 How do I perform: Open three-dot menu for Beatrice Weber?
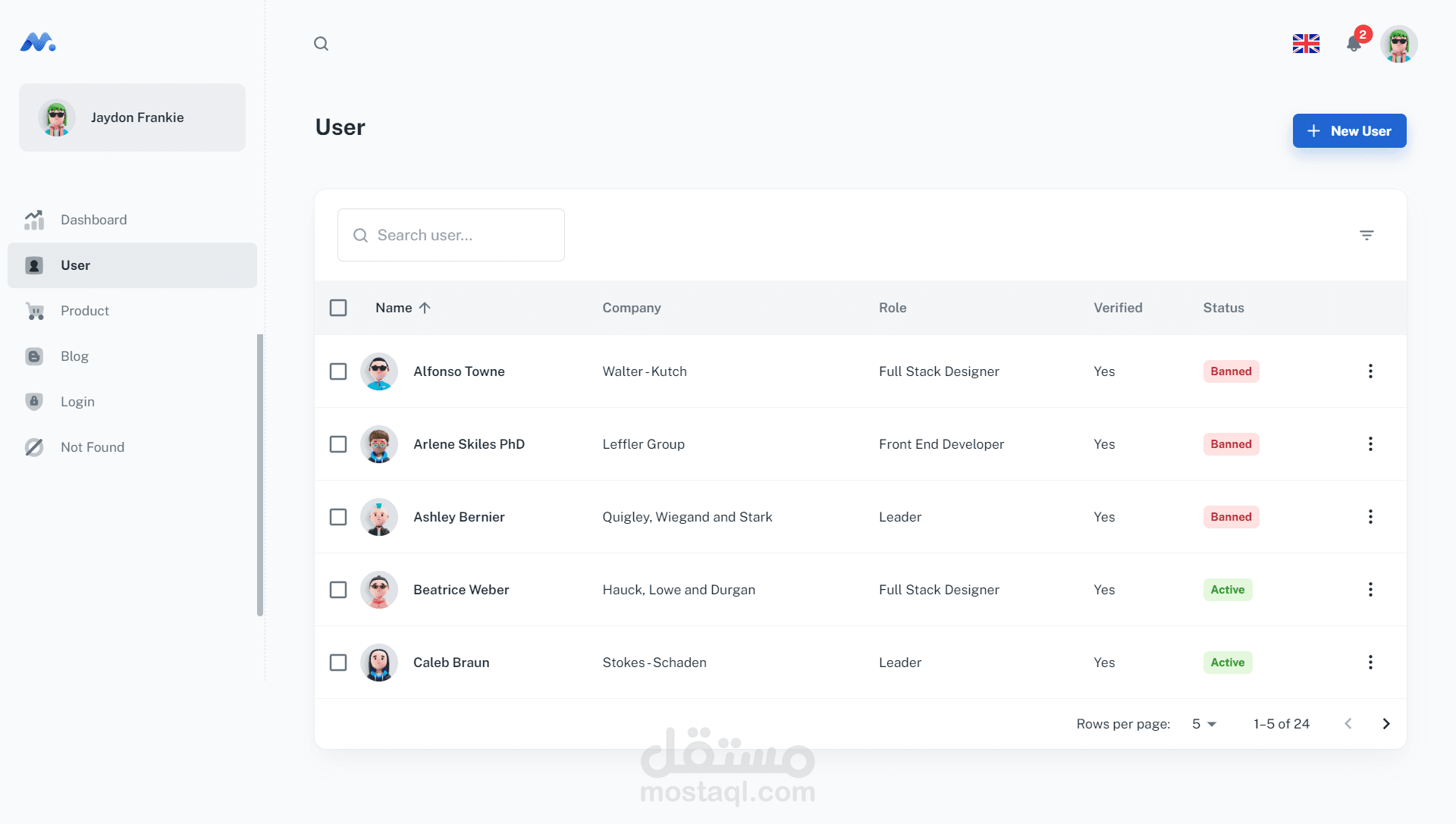(x=1370, y=590)
